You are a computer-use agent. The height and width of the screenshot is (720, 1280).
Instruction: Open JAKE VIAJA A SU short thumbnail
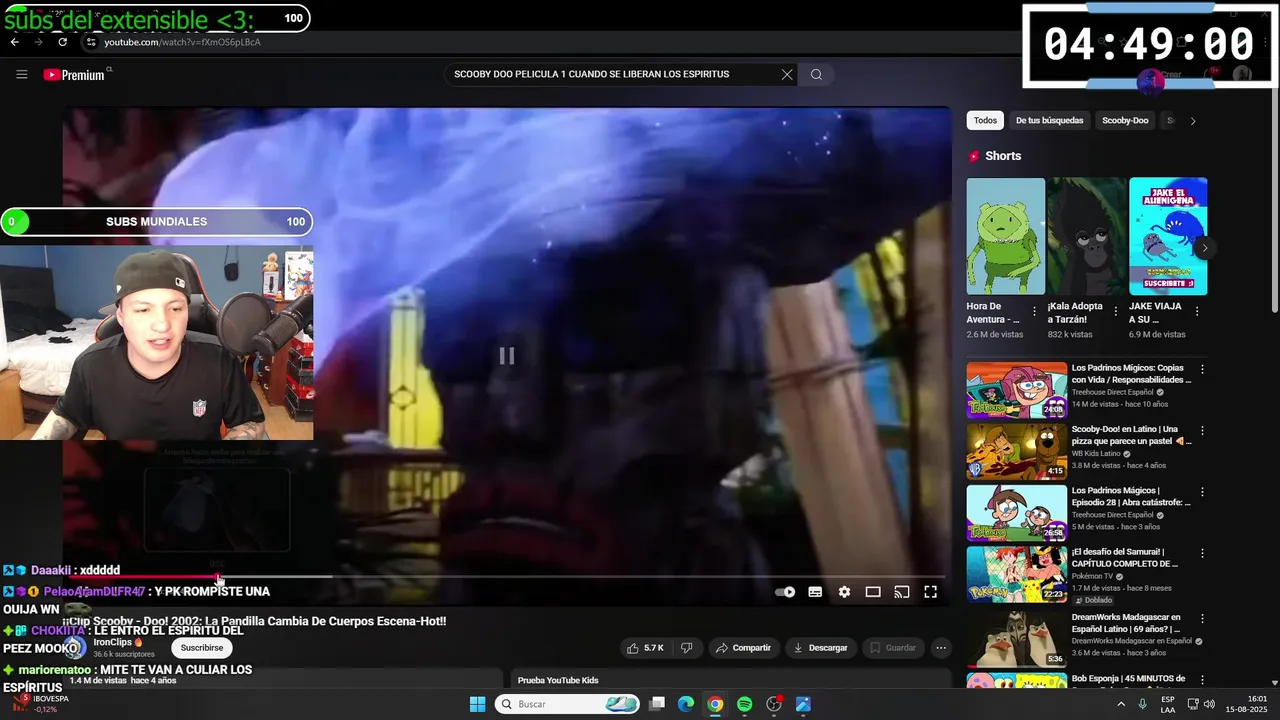[1168, 237]
